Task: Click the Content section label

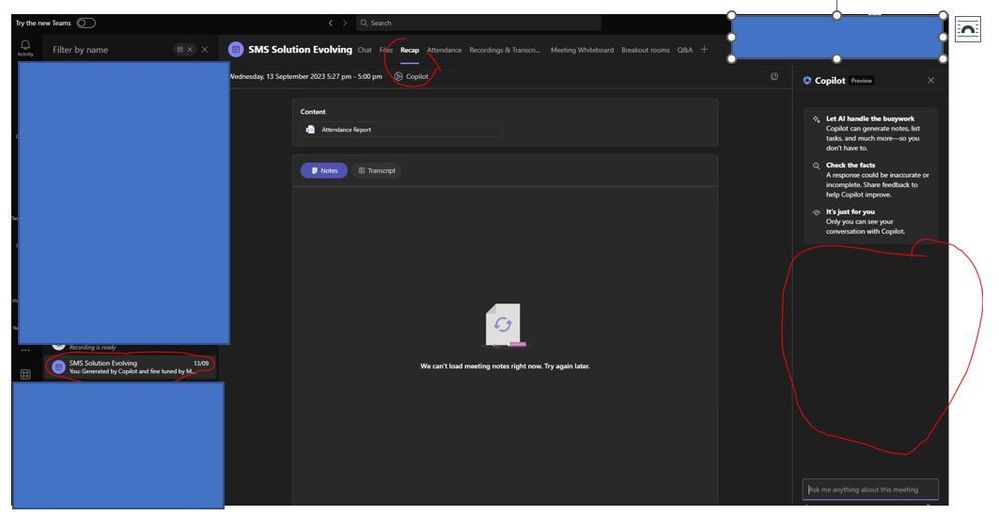Action: coord(313,111)
